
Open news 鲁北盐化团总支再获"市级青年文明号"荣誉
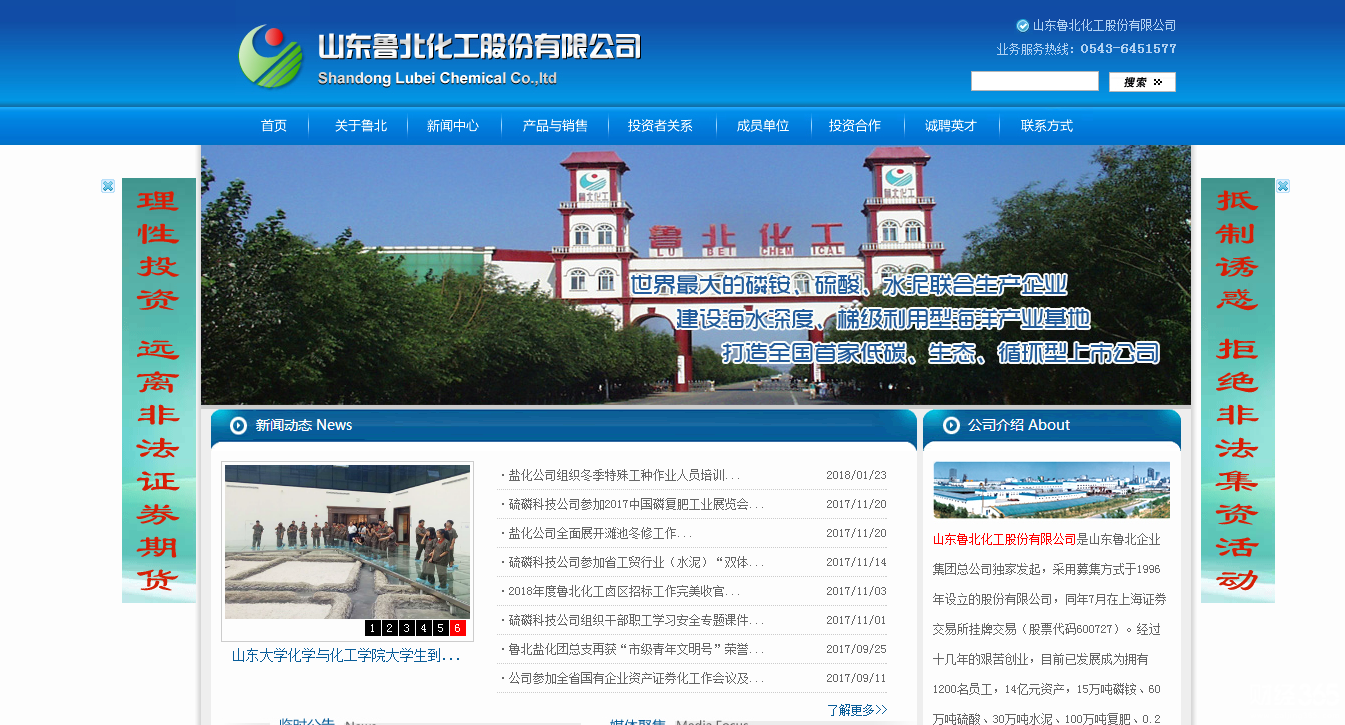(636, 649)
